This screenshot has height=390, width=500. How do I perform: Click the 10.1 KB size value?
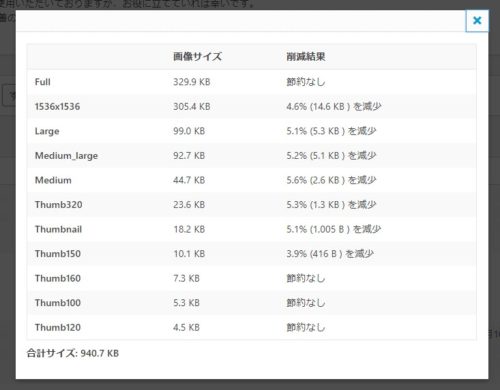(x=189, y=254)
